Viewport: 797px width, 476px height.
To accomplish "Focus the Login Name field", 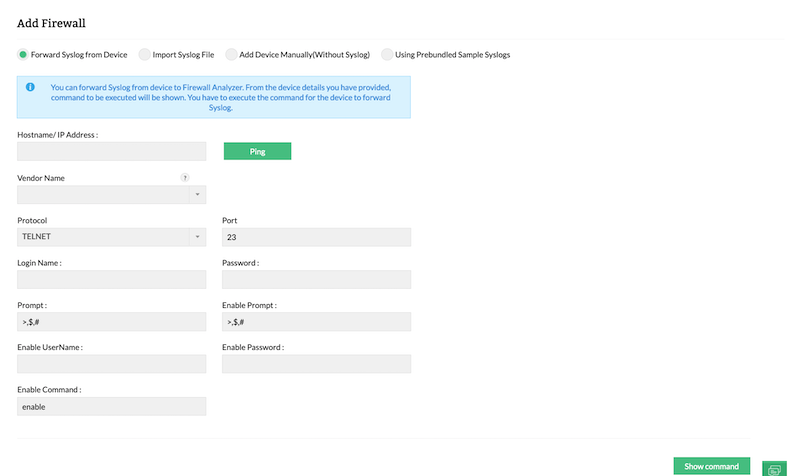I will pos(111,280).
